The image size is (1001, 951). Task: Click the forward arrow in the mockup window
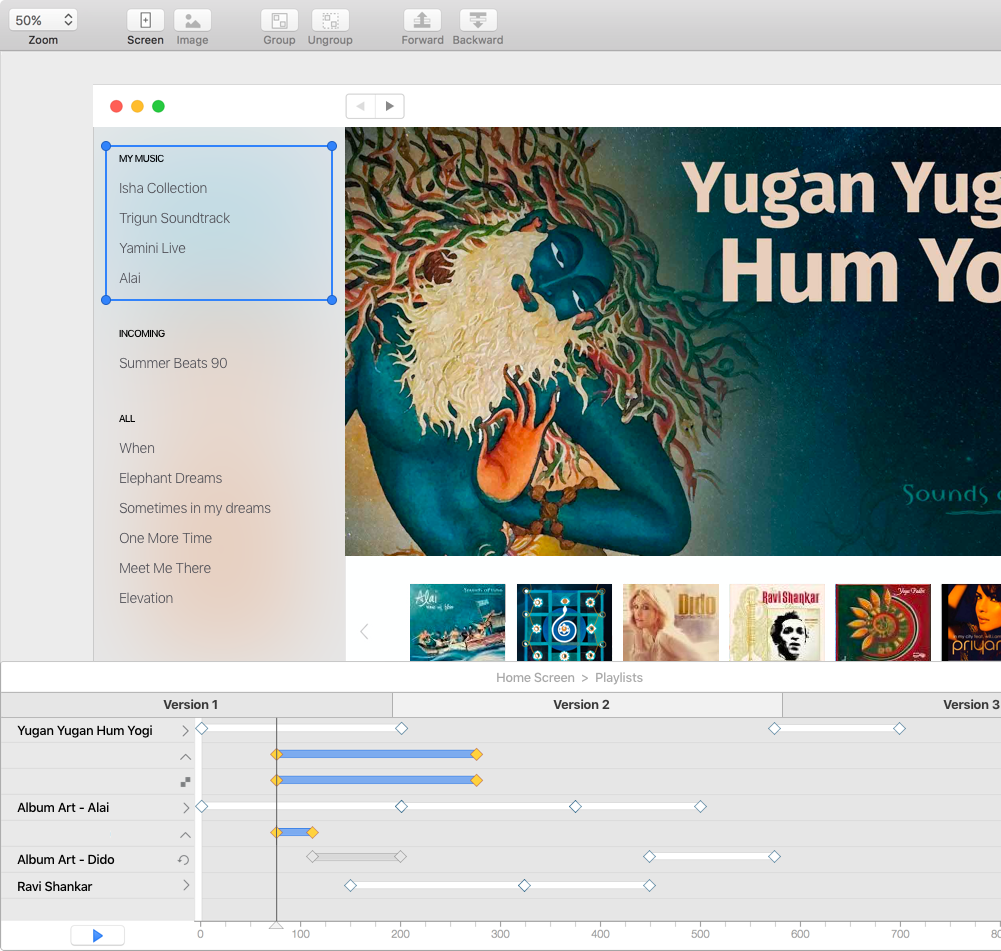[390, 106]
